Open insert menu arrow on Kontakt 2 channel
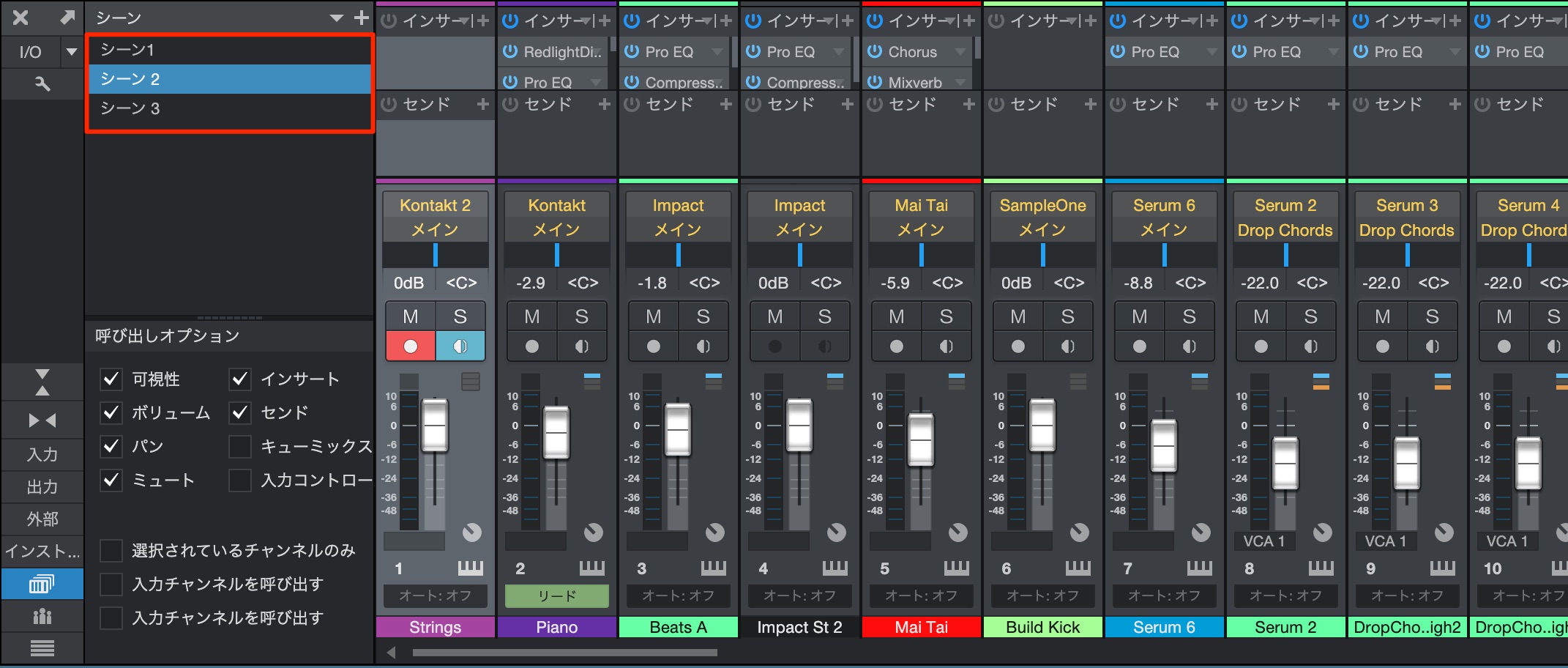The height and width of the screenshot is (668, 1568). pos(466,21)
